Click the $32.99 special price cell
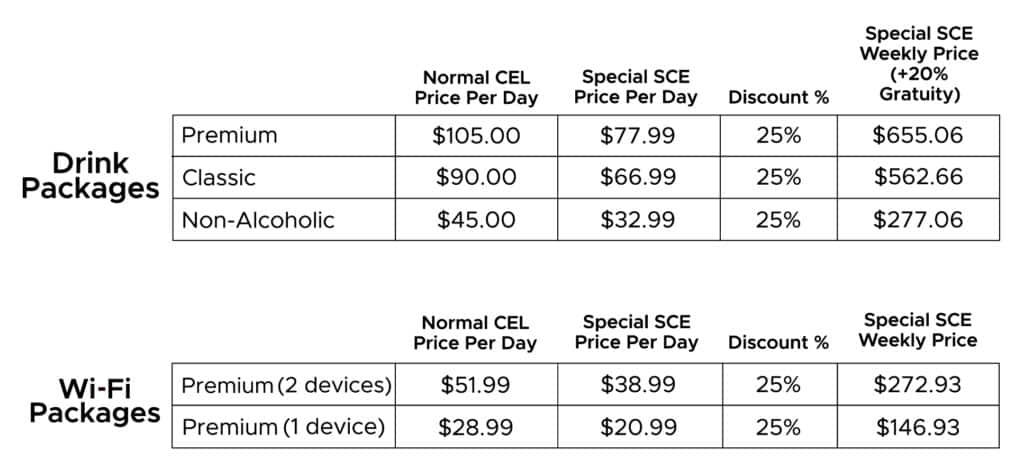Screen dimensions: 1024x460 click(638, 221)
